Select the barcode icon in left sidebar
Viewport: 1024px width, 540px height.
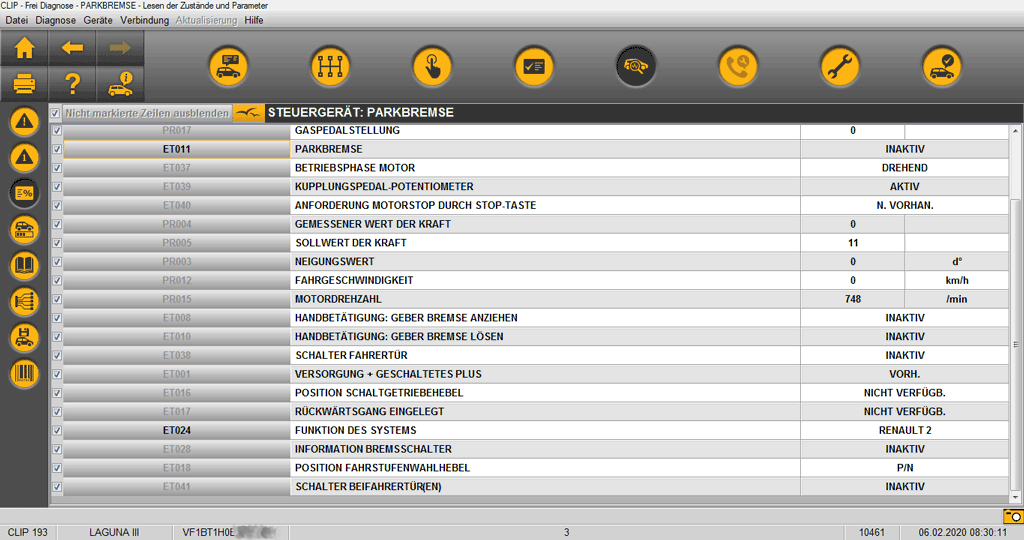click(x=25, y=374)
